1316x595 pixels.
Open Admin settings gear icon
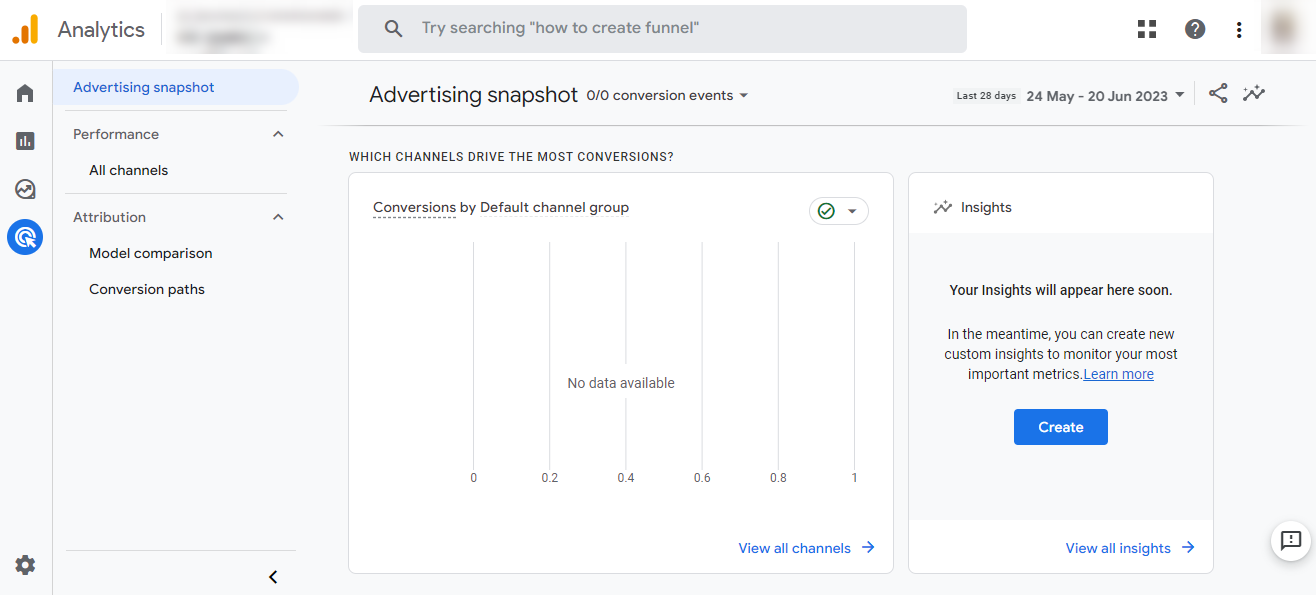[x=25, y=565]
